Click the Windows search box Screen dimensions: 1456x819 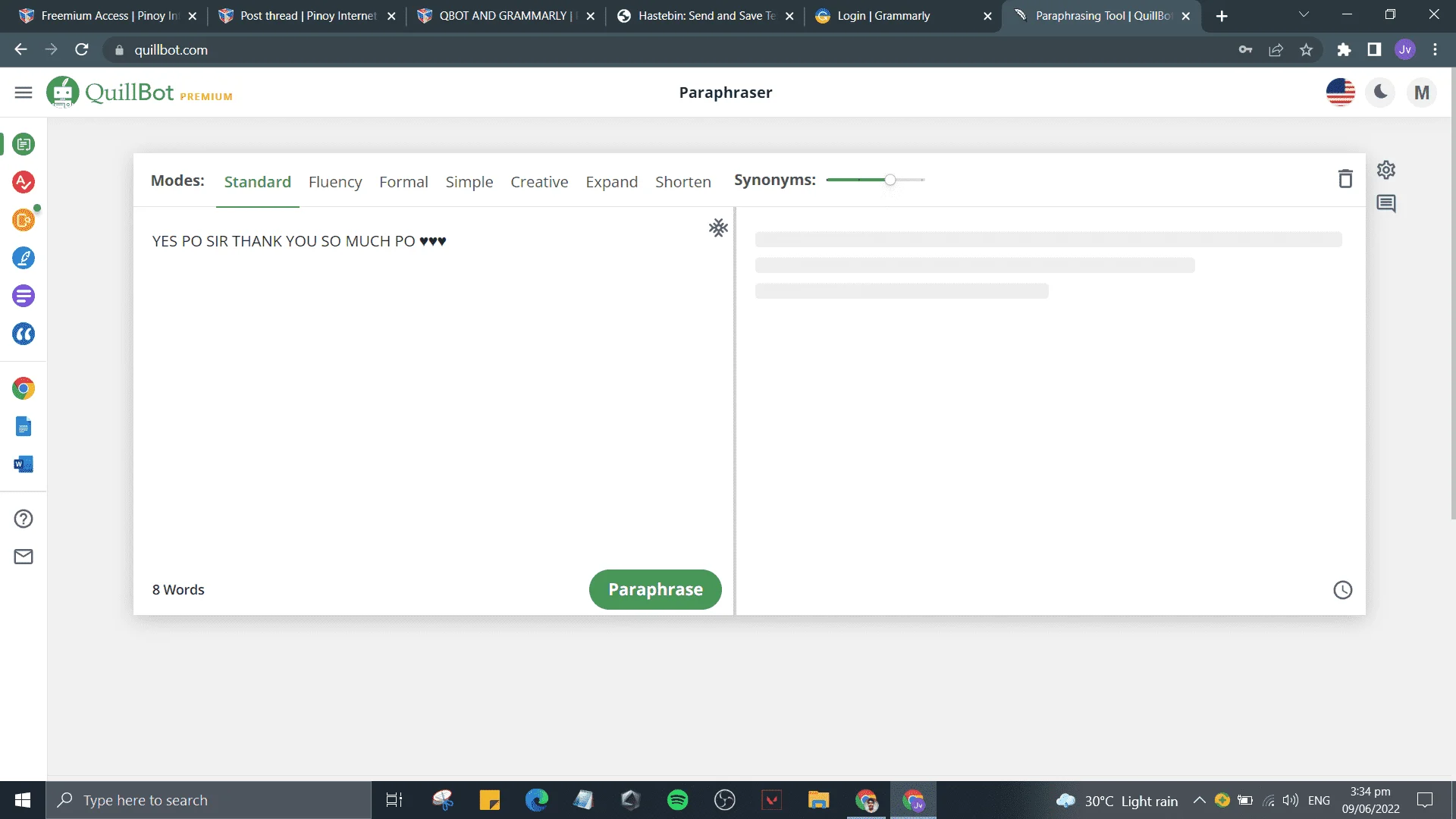pos(209,800)
